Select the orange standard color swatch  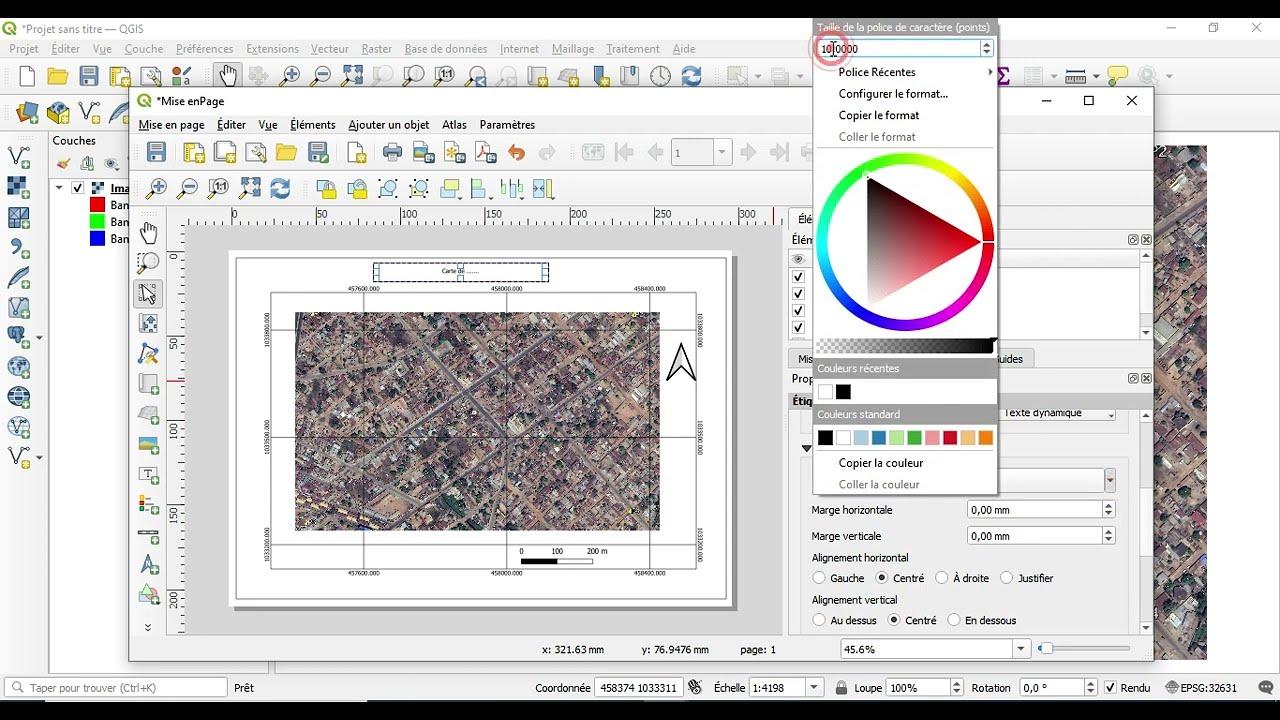(x=986, y=438)
